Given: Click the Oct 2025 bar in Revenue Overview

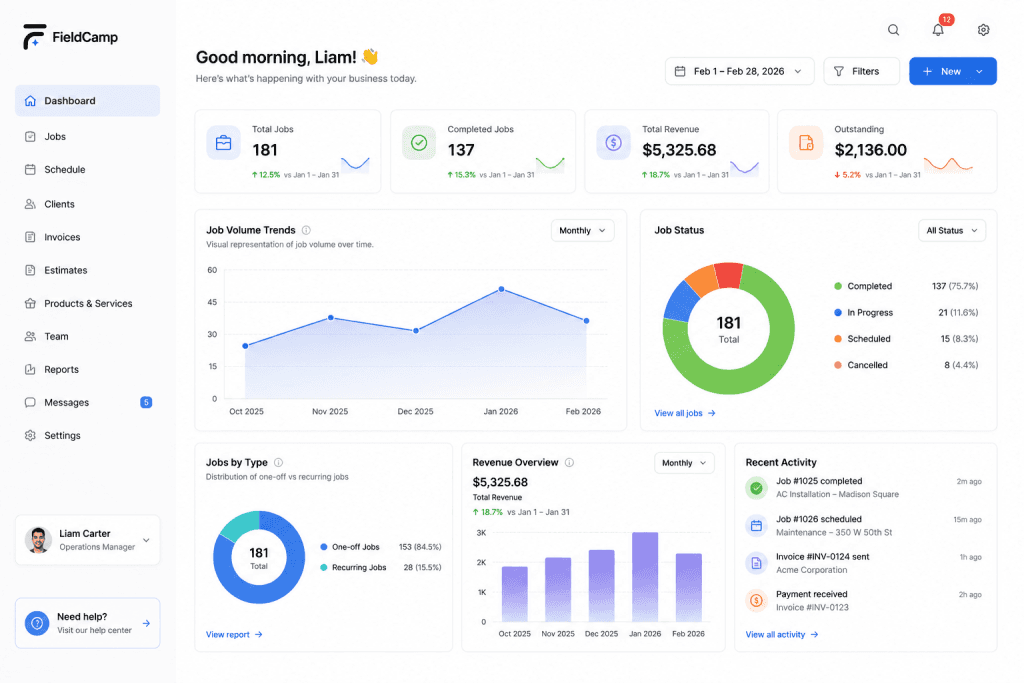Looking at the screenshot, I should 515,594.
